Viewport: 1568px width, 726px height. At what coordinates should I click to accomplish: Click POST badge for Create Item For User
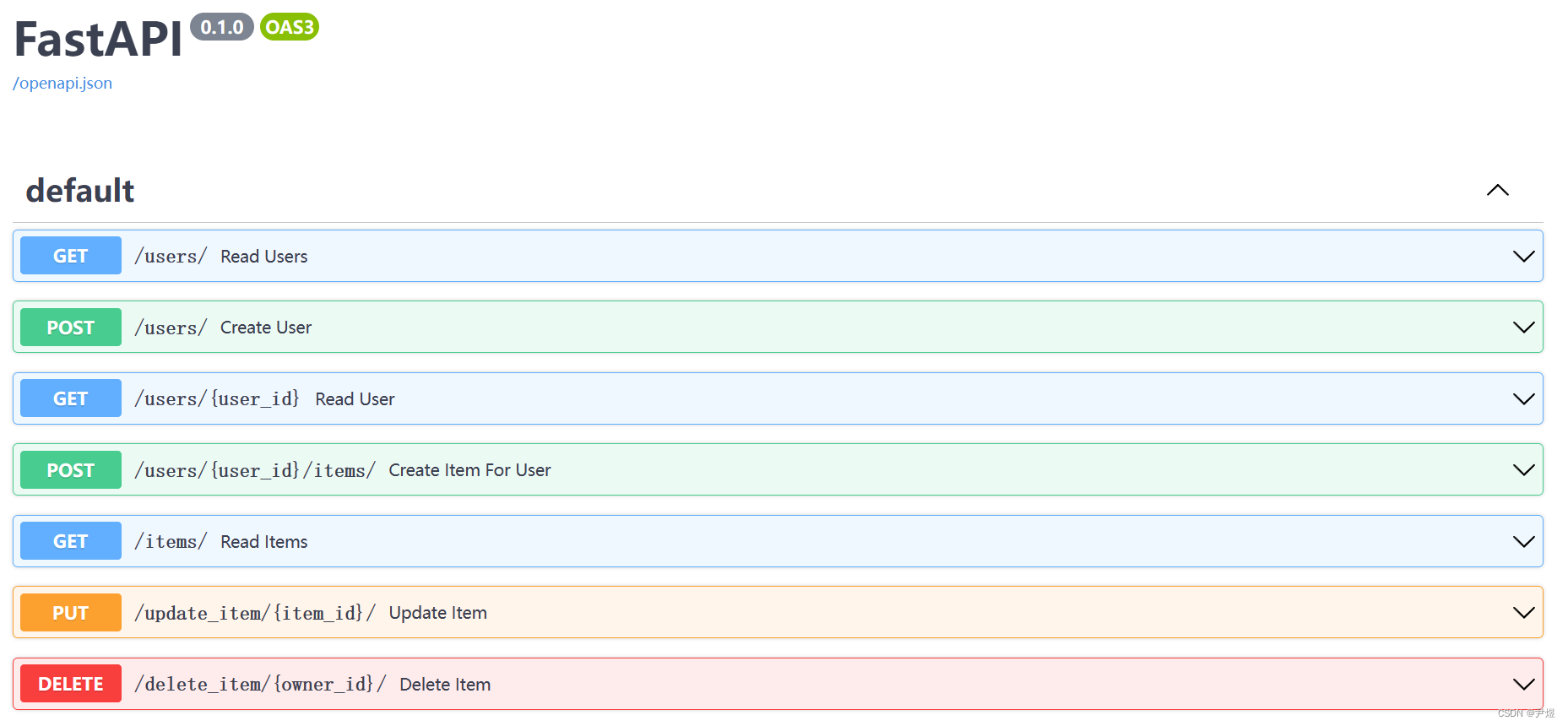(71, 469)
